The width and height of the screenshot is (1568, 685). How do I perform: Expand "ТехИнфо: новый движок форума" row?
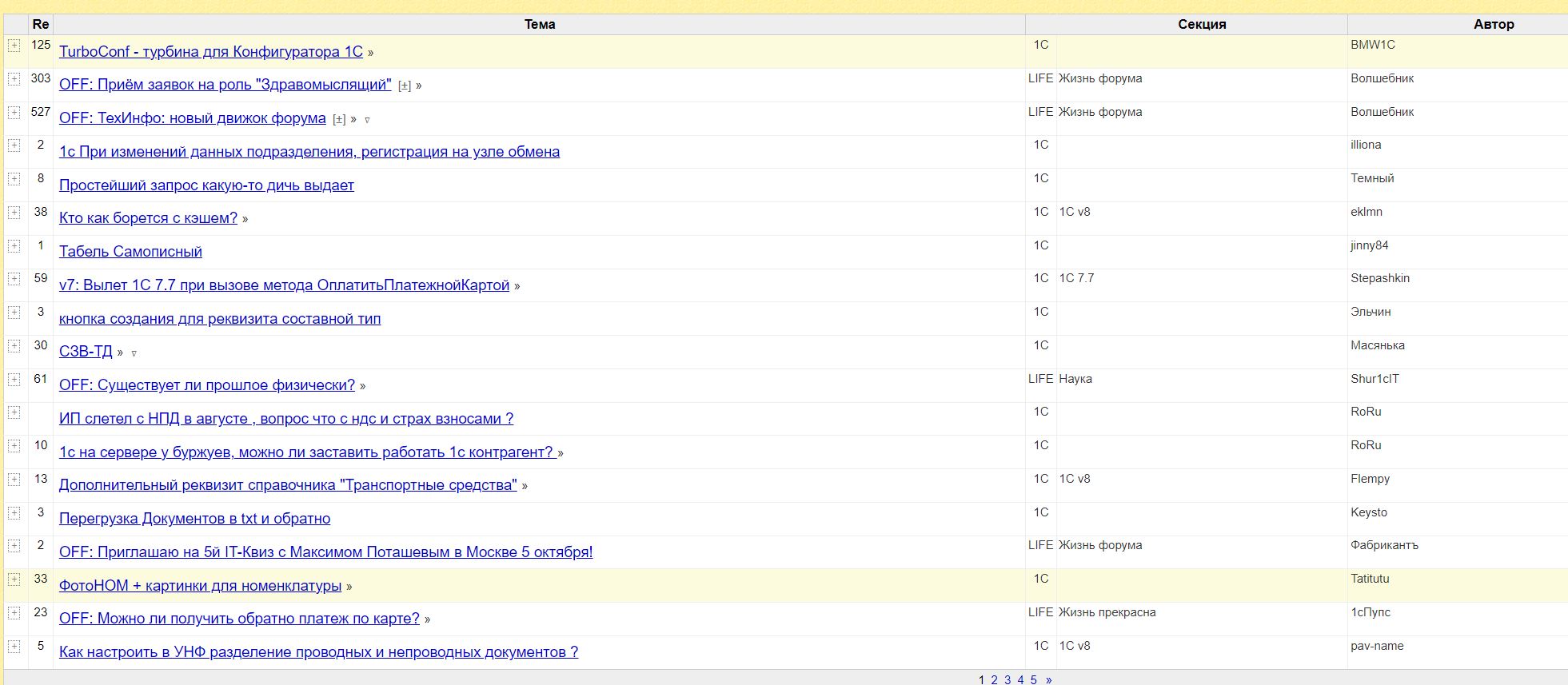click(14, 113)
